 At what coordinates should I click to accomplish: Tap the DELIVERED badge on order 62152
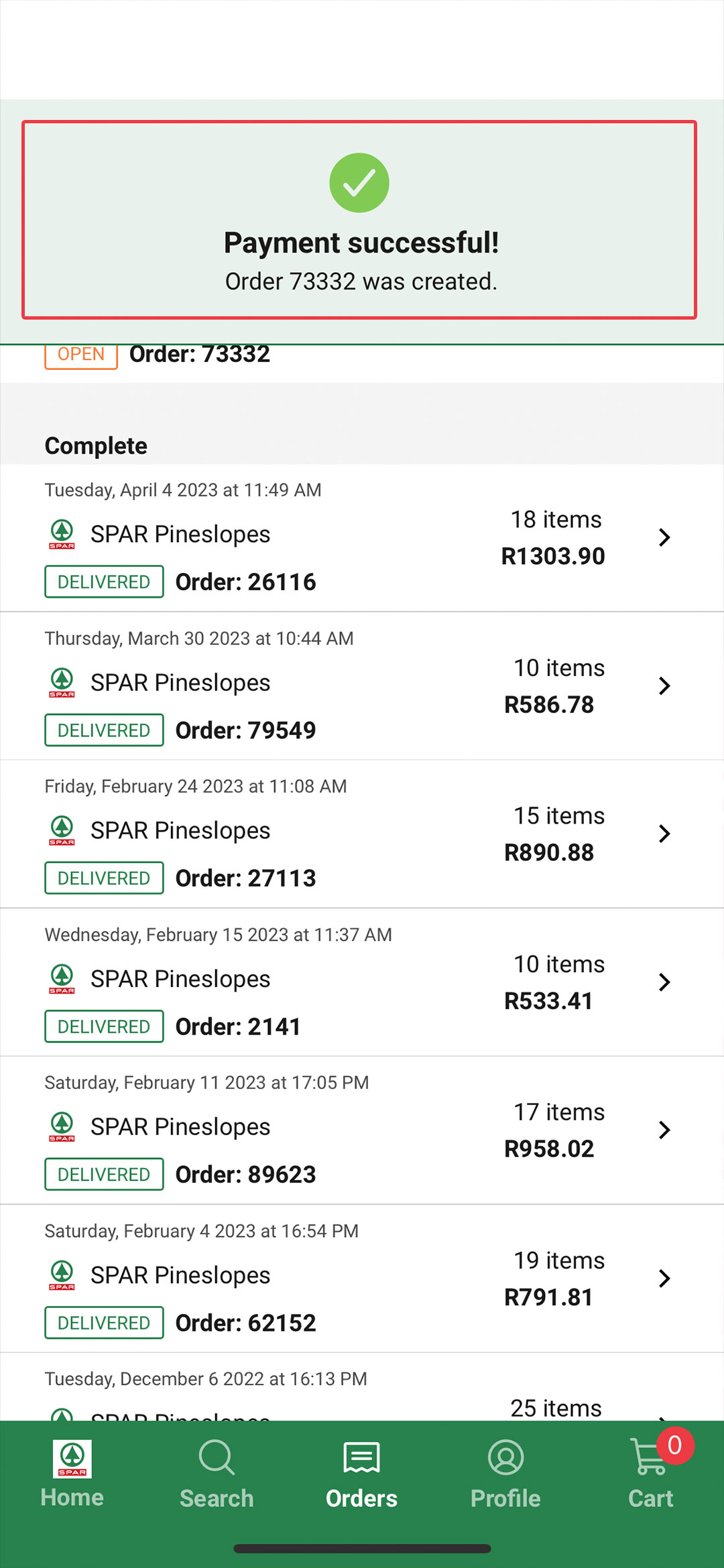104,1323
